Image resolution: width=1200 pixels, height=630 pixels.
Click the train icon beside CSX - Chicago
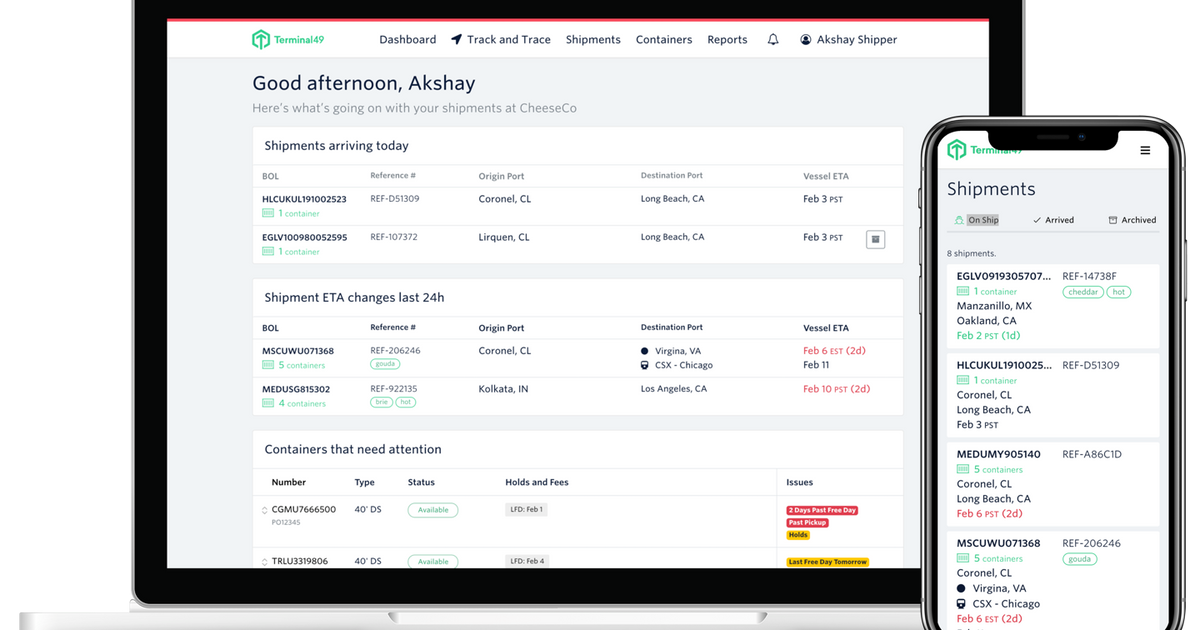[644, 364]
